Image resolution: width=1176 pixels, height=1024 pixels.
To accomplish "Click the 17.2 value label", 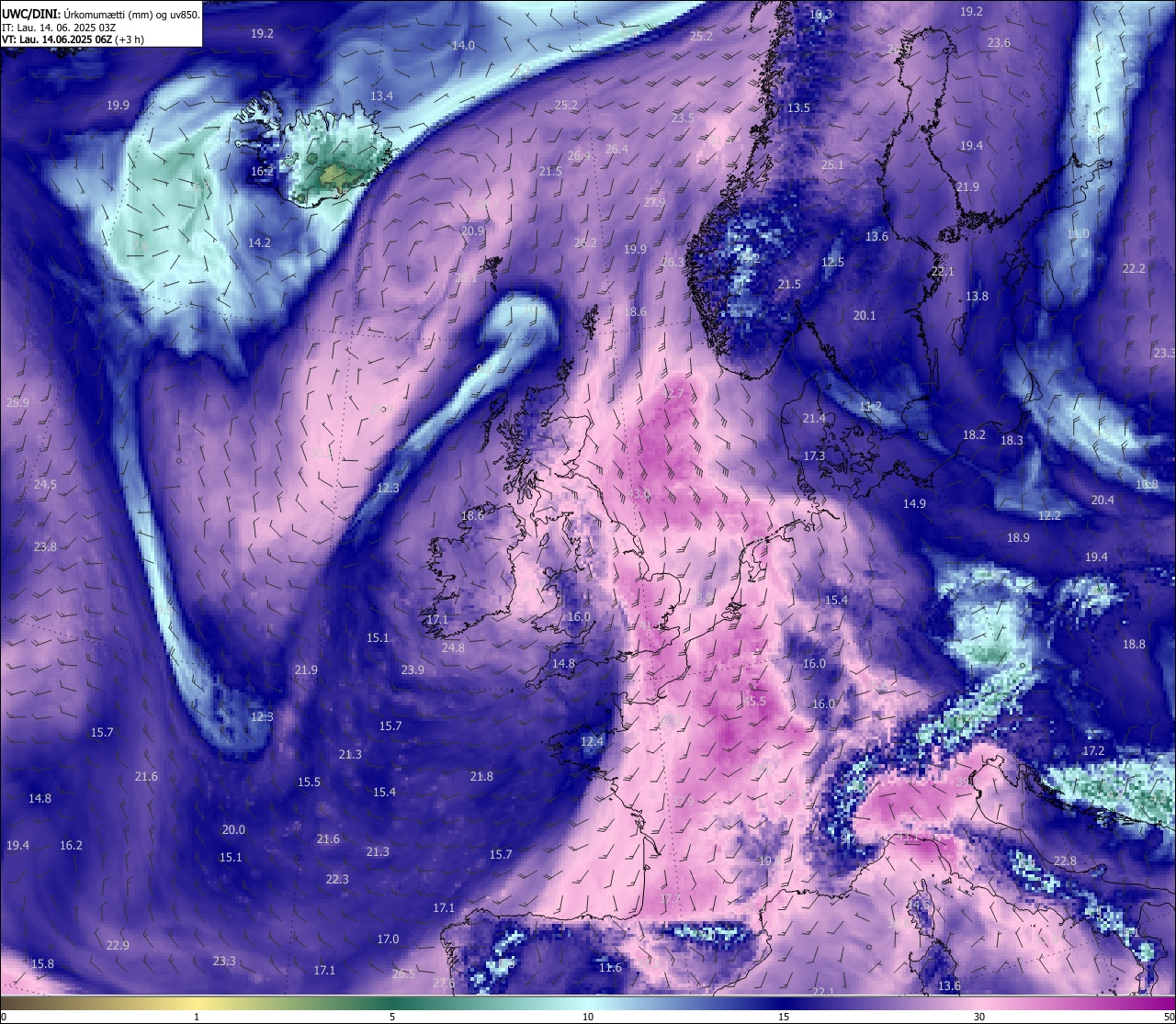I will click(1093, 751).
